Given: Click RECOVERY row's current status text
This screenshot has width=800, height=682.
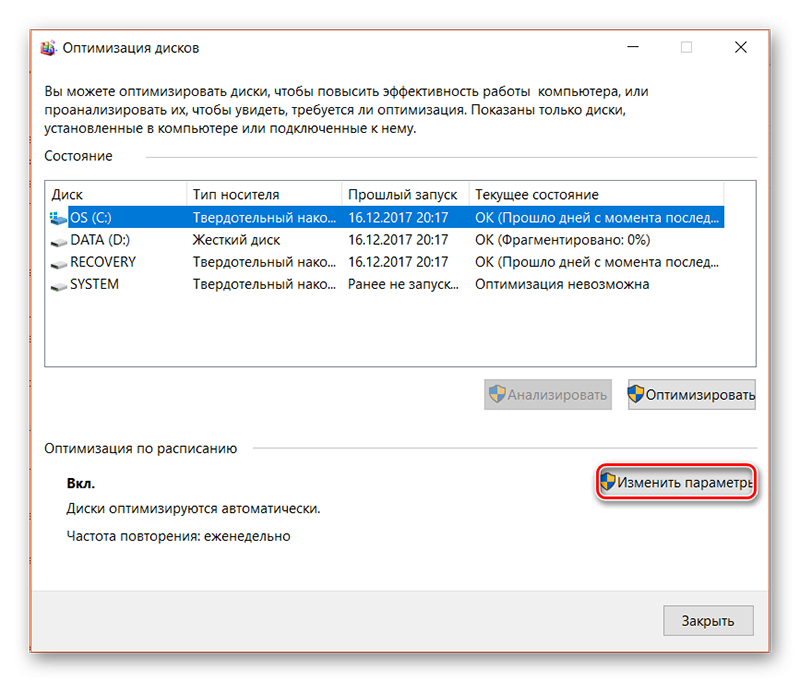Looking at the screenshot, I should coord(596,262).
